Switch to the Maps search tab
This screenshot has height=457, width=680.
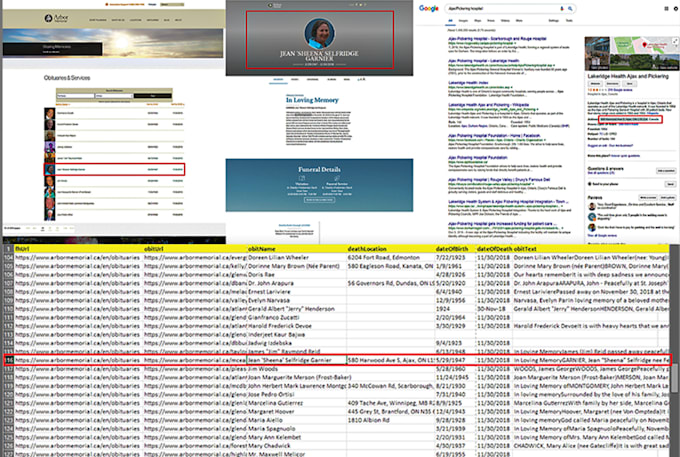(x=477, y=20)
